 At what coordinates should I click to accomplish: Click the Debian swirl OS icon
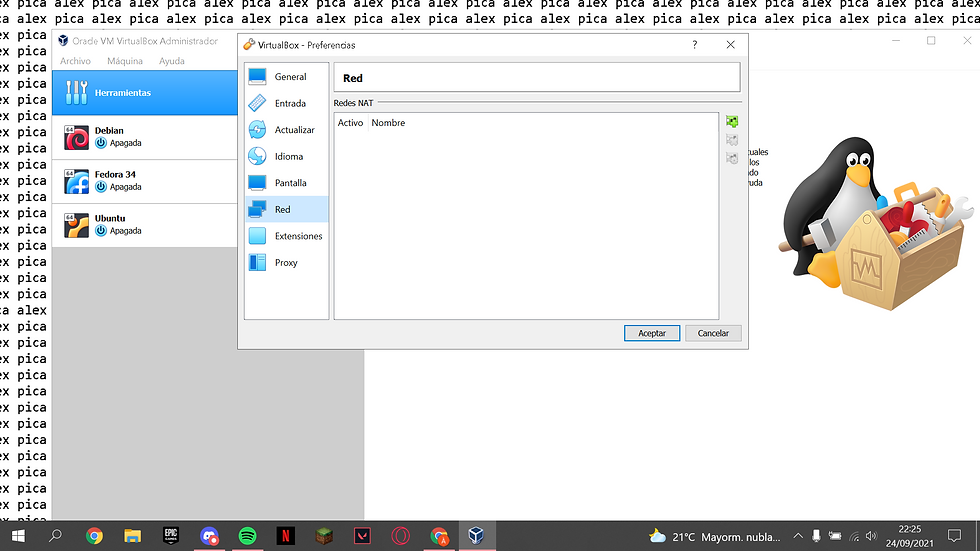pyautogui.click(x=76, y=137)
